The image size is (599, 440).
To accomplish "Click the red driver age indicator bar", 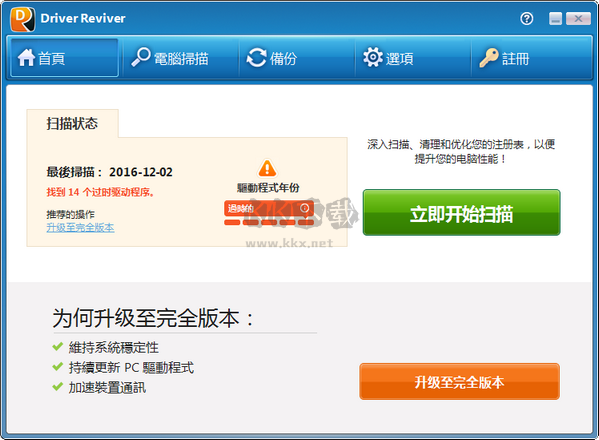I will (x=269, y=222).
